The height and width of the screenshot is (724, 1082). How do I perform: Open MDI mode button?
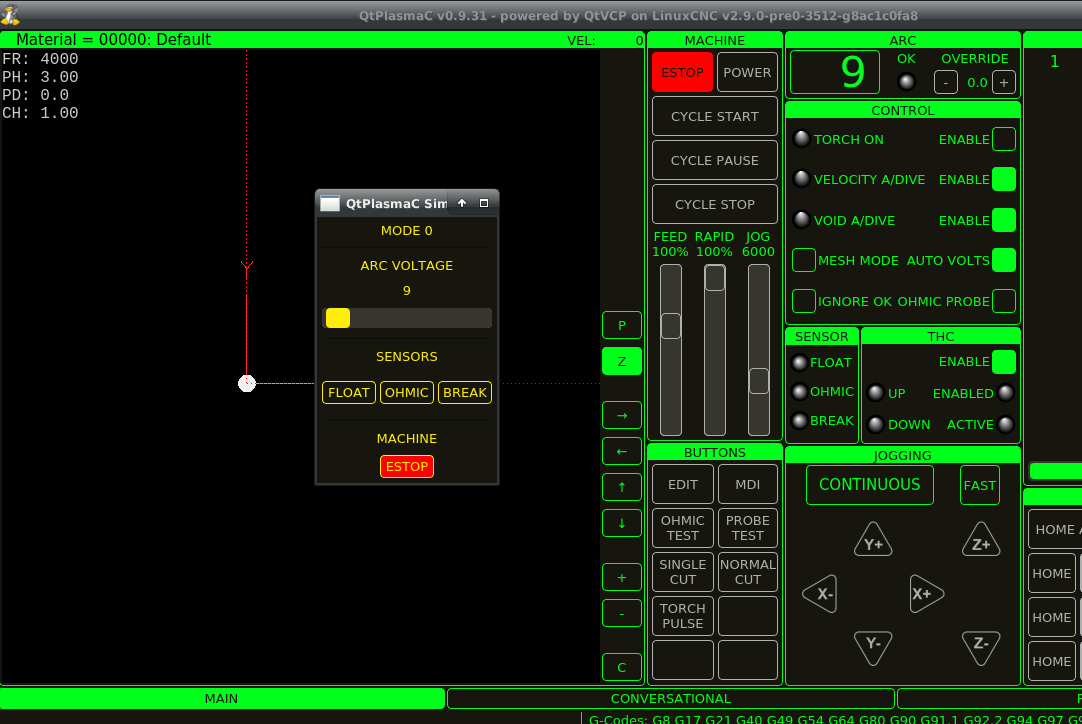click(747, 485)
